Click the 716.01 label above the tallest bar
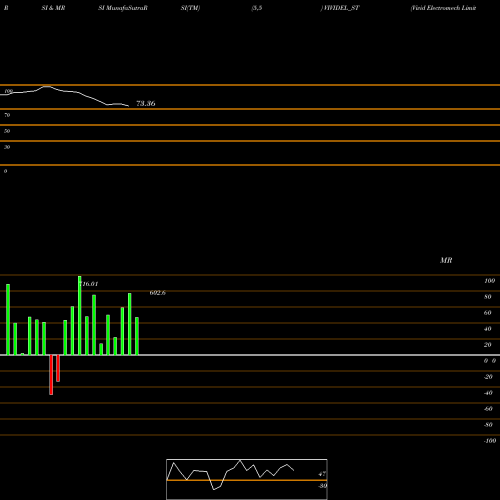This screenshot has height=500, width=500. coord(90,284)
